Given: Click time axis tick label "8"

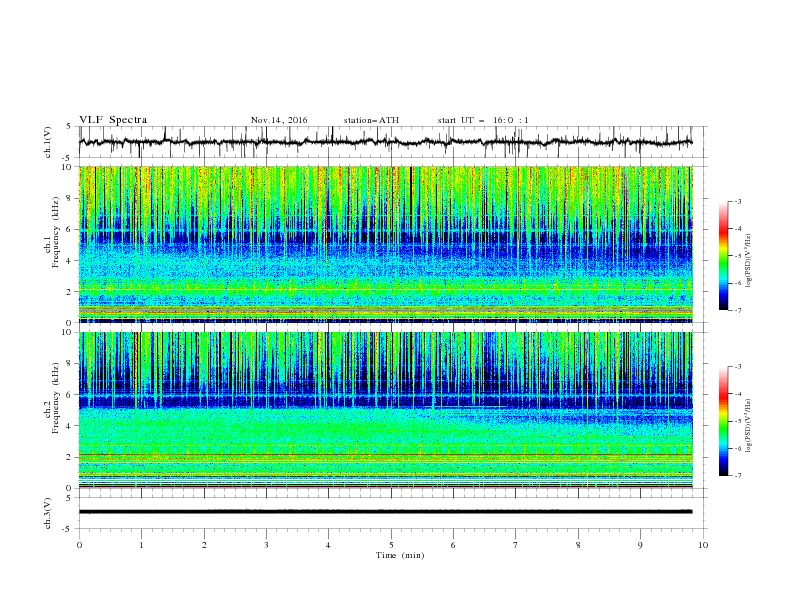Looking at the screenshot, I should coord(578,545).
